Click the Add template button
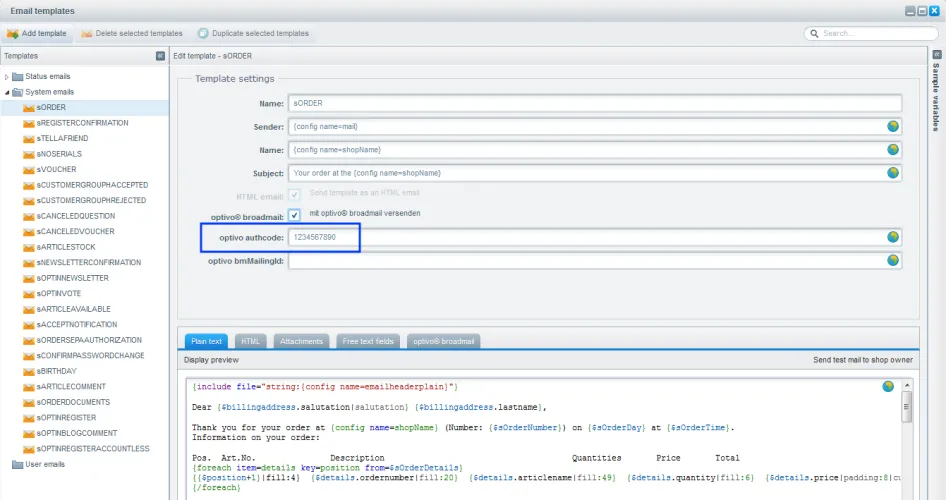The image size is (946, 500). coord(37,33)
